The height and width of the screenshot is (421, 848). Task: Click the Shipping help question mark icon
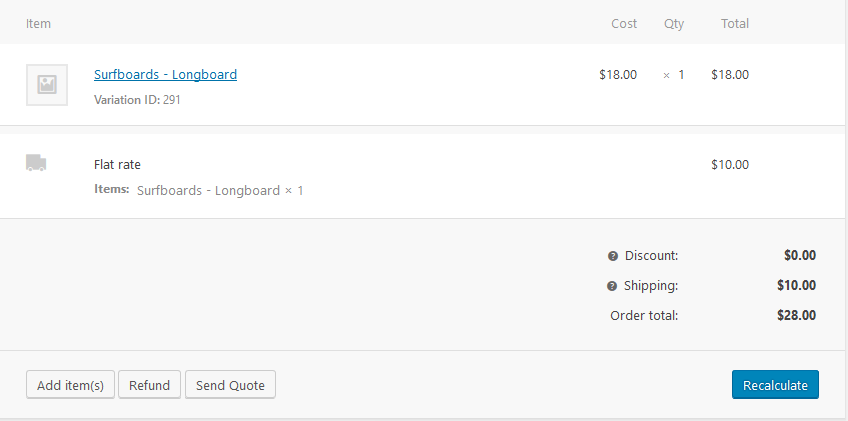coord(612,286)
